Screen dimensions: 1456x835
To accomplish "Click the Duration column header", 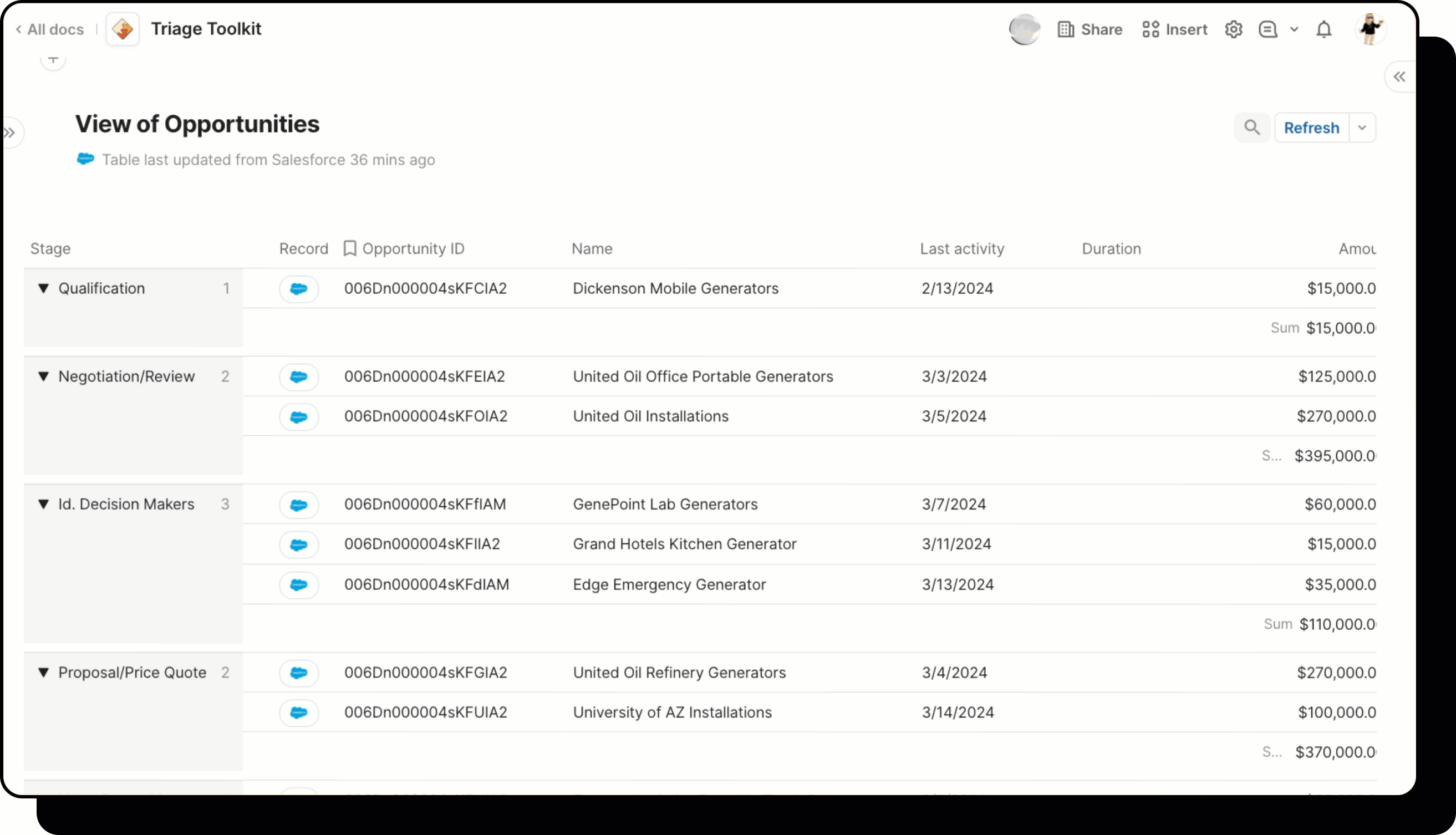I will click(1111, 248).
